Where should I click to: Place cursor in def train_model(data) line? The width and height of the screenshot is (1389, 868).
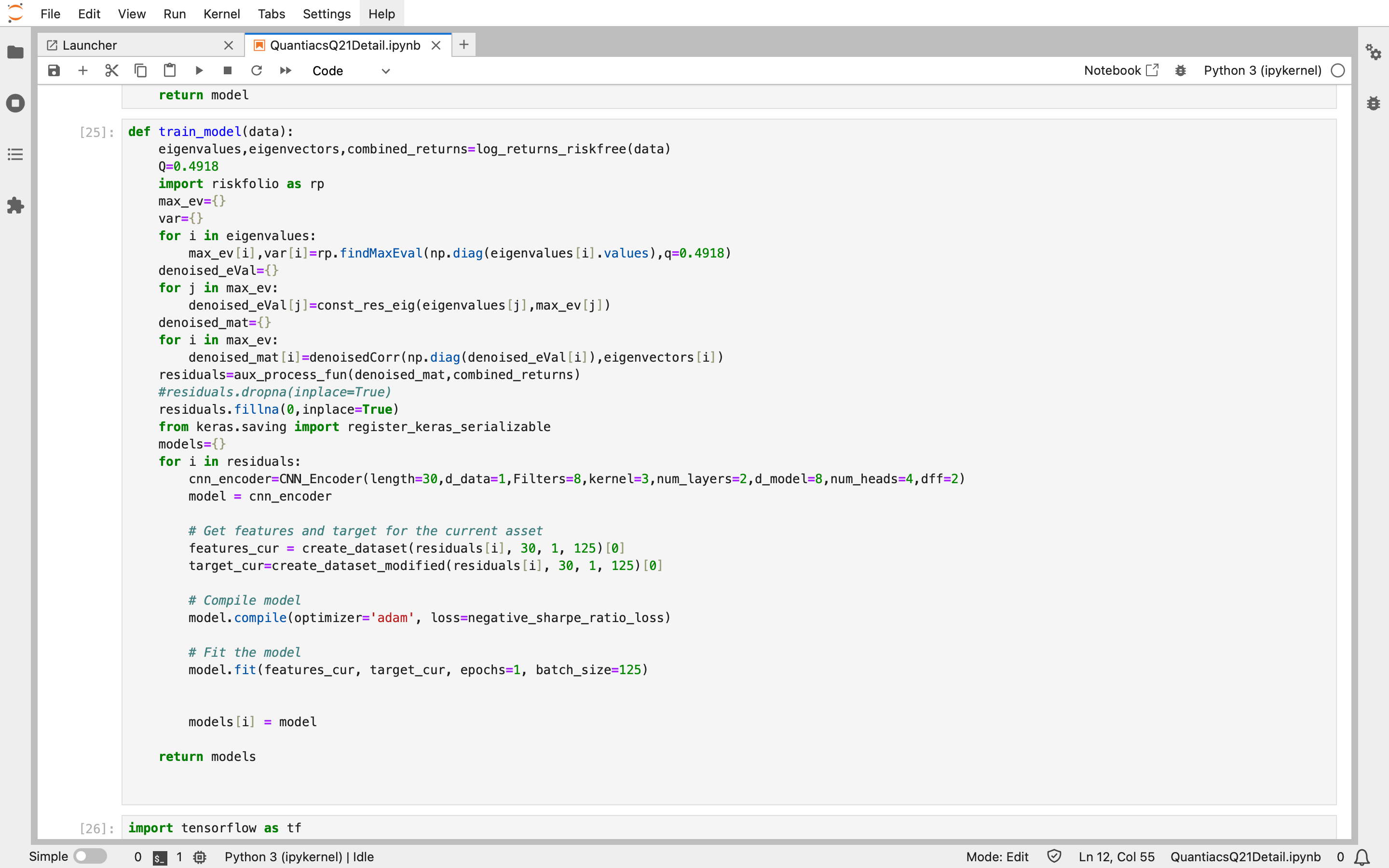(x=211, y=132)
